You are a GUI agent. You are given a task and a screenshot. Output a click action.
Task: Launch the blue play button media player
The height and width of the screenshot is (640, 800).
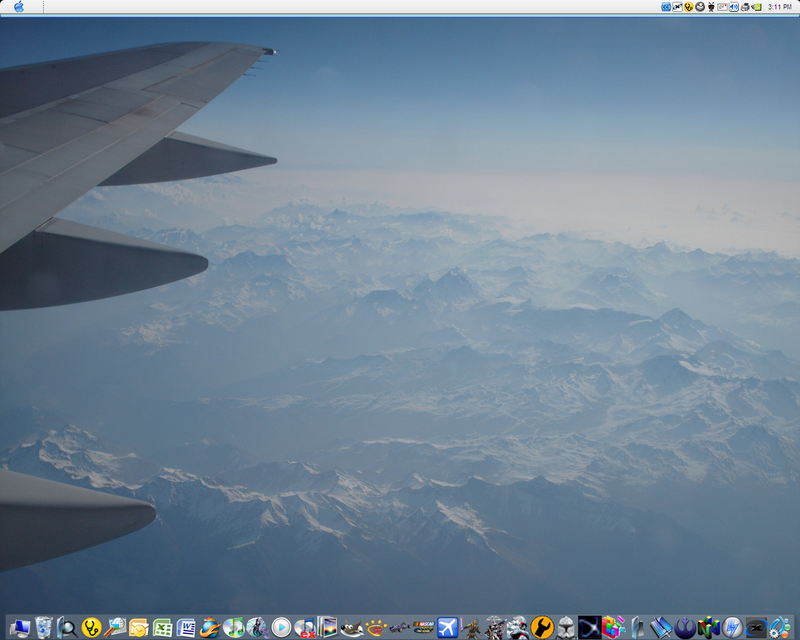[281, 628]
